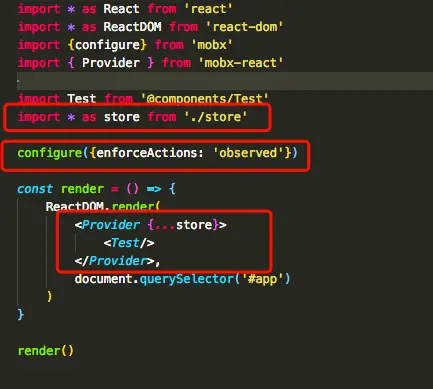Click the 'react-dom' module string
Image resolution: width=433 pixels, height=389 pixels.
point(244,27)
